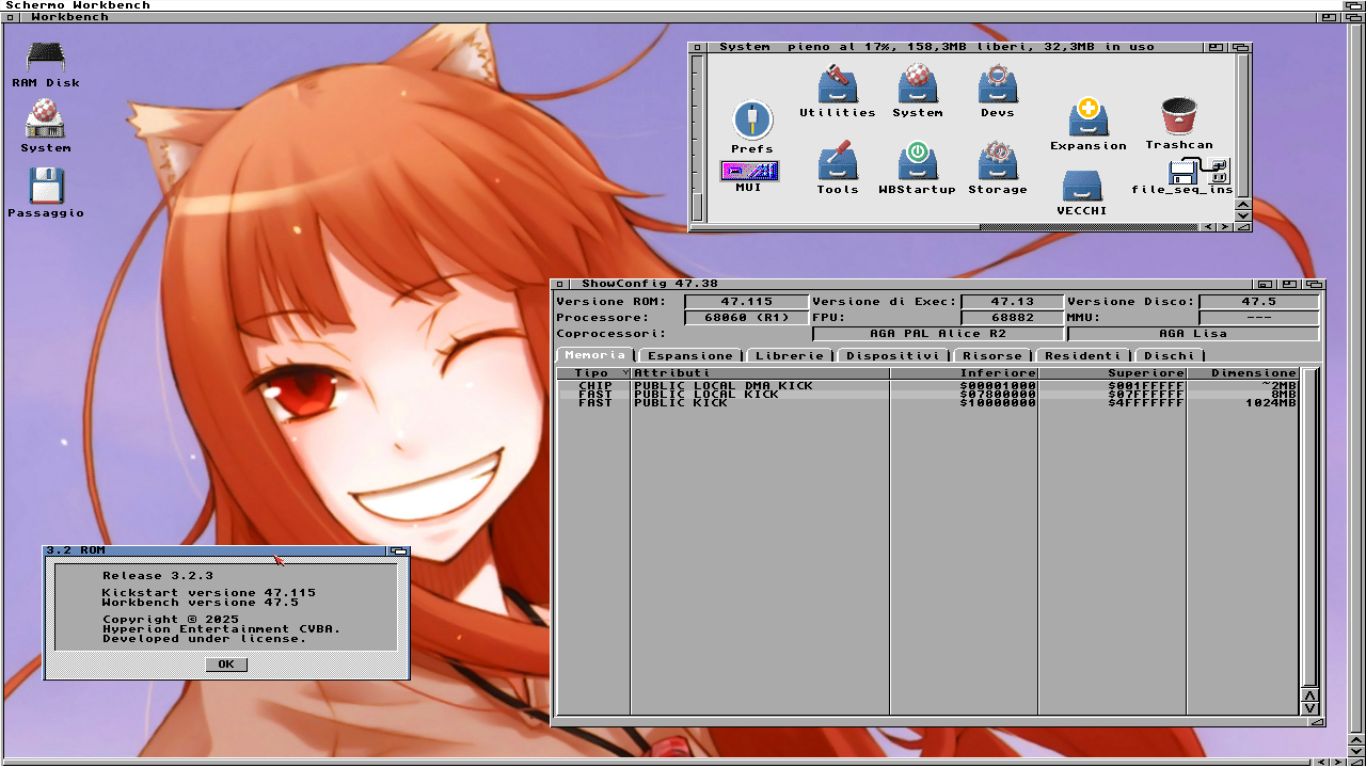
Task: Switch to the Dischi tab
Action: pos(1168,355)
